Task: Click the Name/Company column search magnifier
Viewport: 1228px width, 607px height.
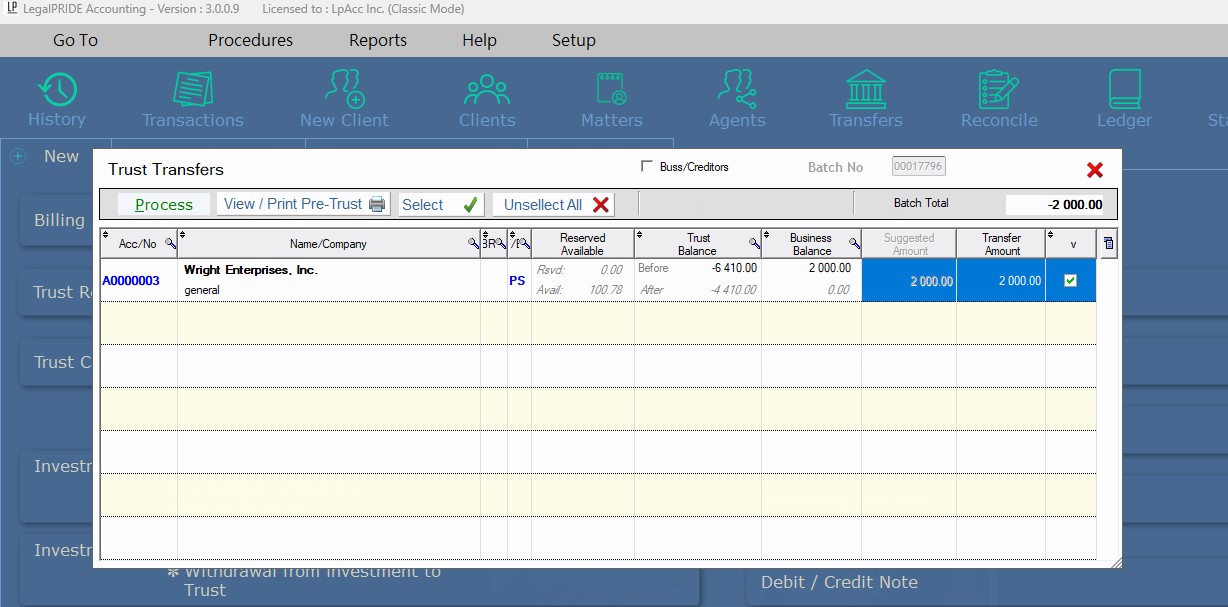Action: [x=473, y=243]
